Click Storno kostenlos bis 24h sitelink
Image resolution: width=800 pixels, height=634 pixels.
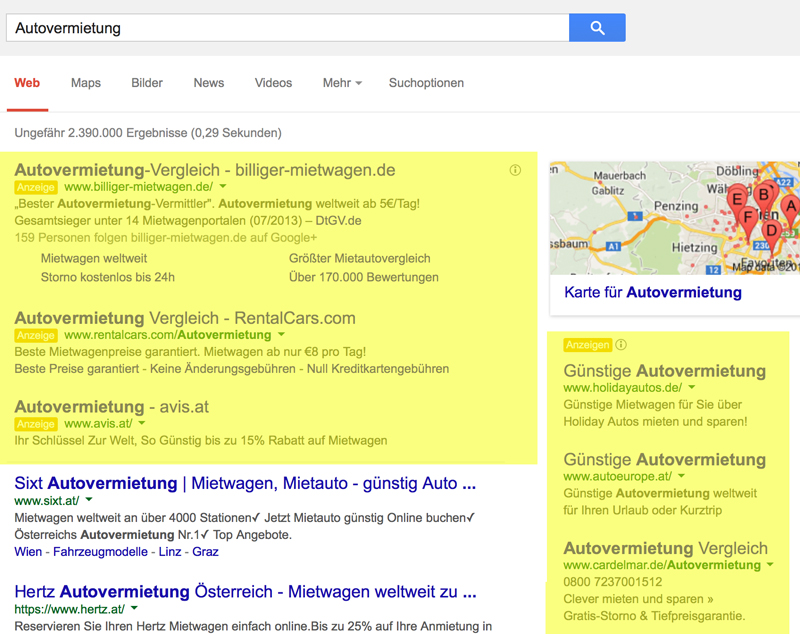coord(108,277)
